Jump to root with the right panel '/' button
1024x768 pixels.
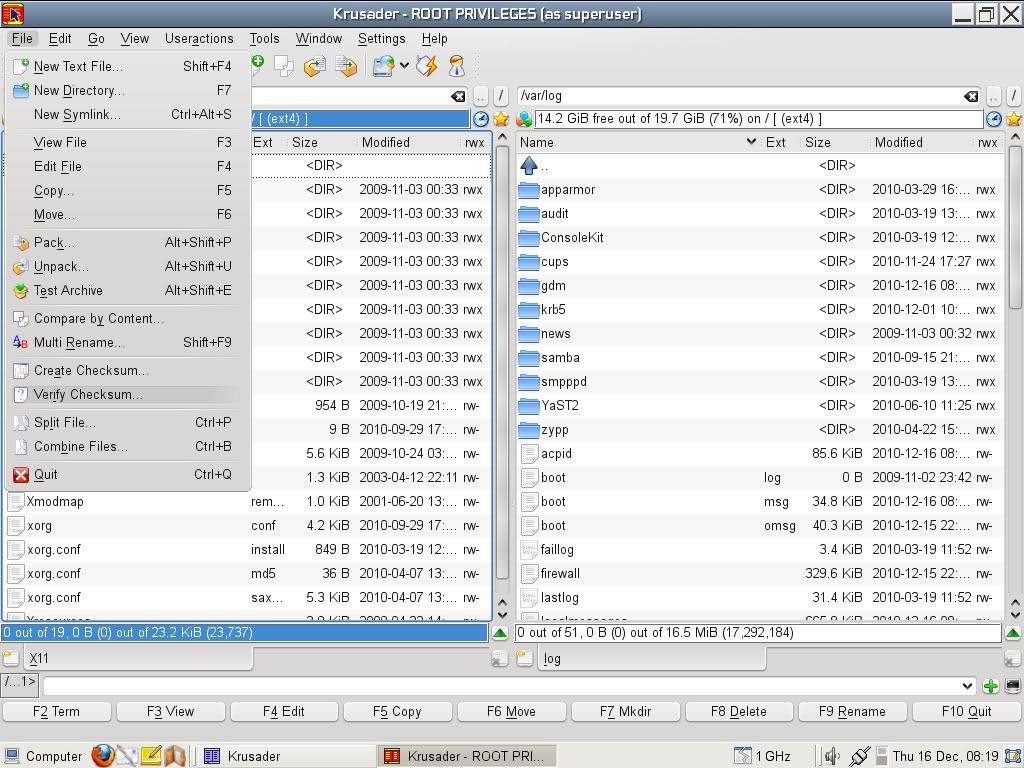coord(1014,96)
